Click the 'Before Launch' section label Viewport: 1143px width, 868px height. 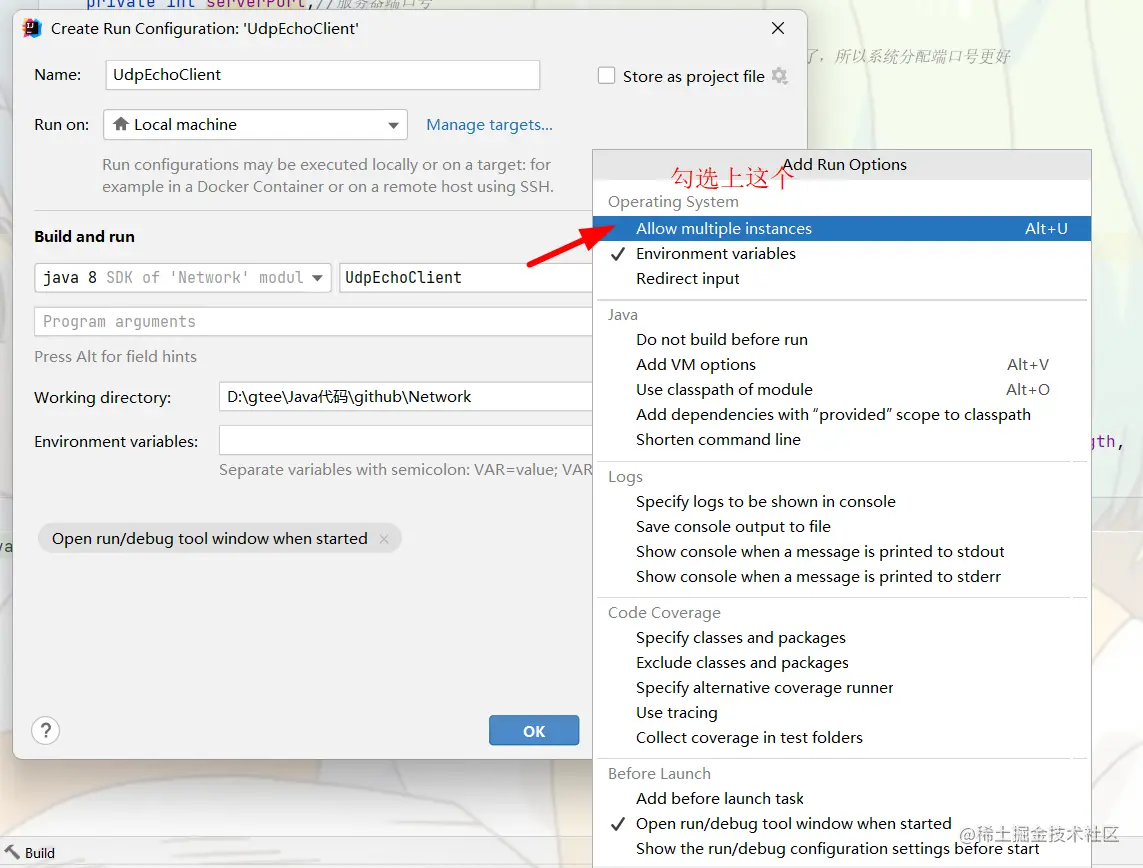point(659,774)
